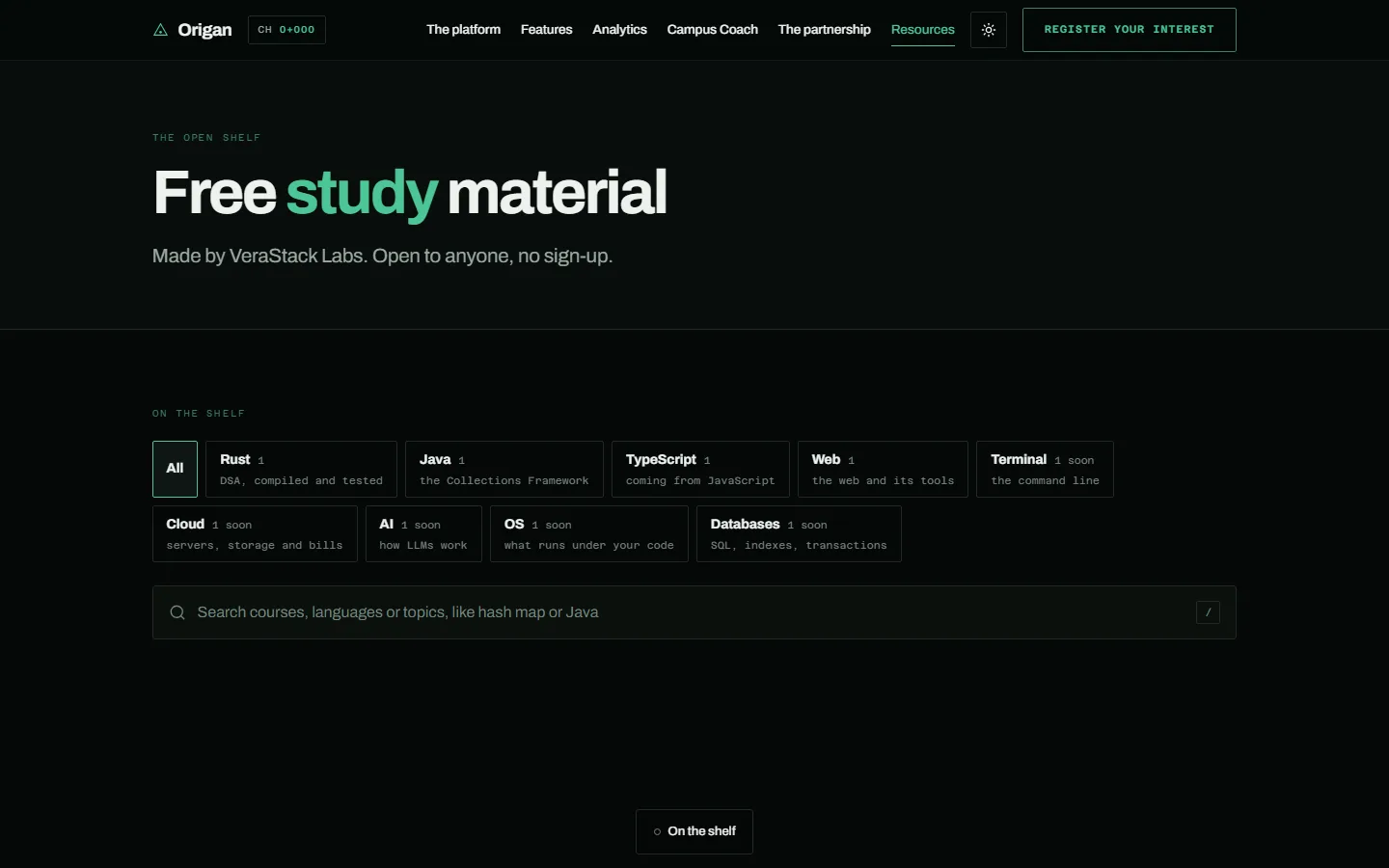
Task: Pick the Terminal filter chip
Action: click(1045, 469)
